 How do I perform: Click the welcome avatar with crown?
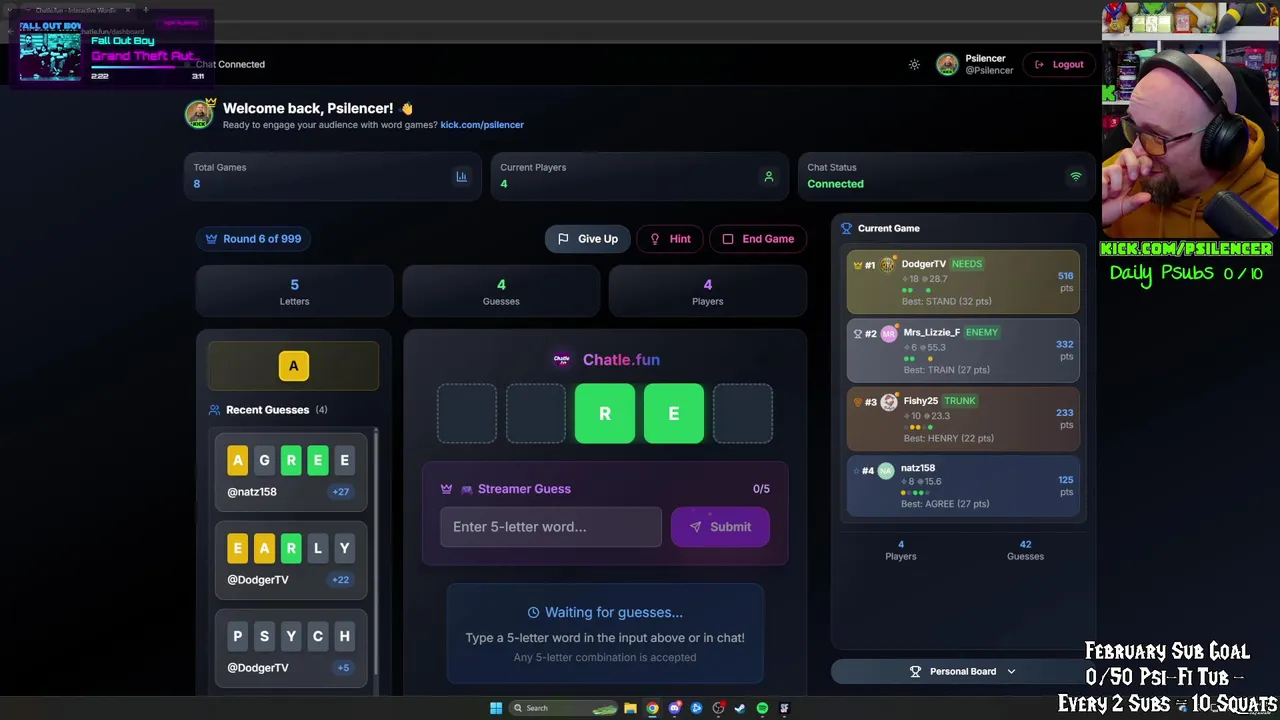(x=199, y=114)
